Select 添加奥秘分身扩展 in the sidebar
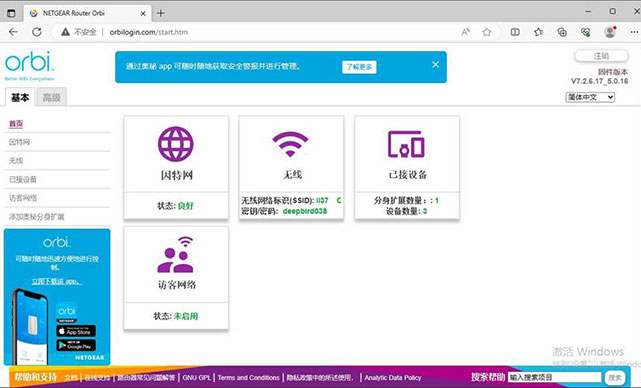The width and height of the screenshot is (641, 388). pyautogui.click(x=37, y=217)
